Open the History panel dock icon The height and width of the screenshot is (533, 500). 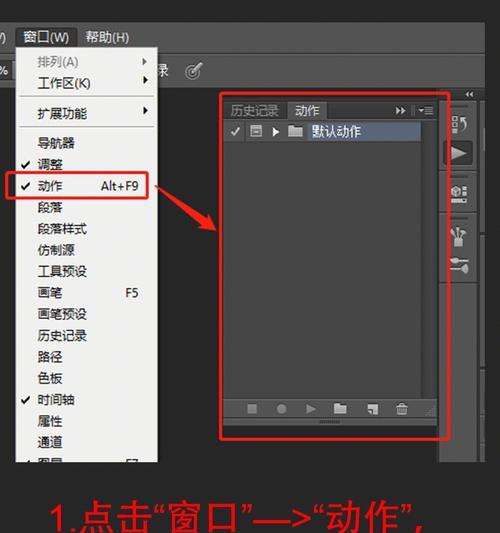tap(459, 124)
